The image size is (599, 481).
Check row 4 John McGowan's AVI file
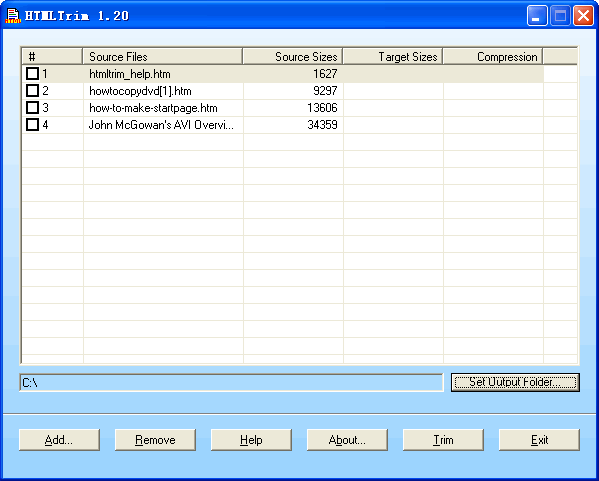point(32,125)
